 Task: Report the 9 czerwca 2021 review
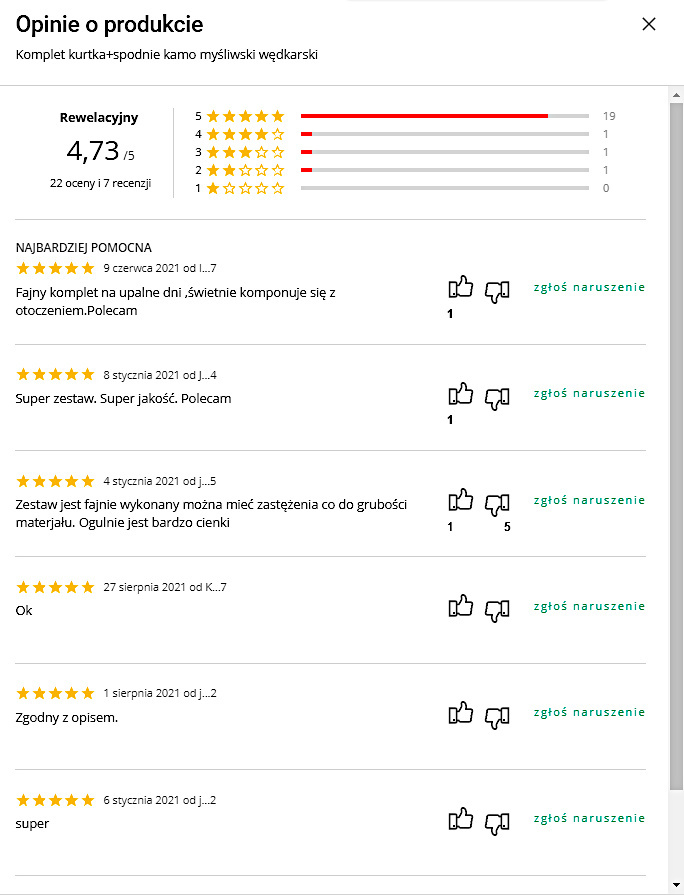click(x=589, y=287)
